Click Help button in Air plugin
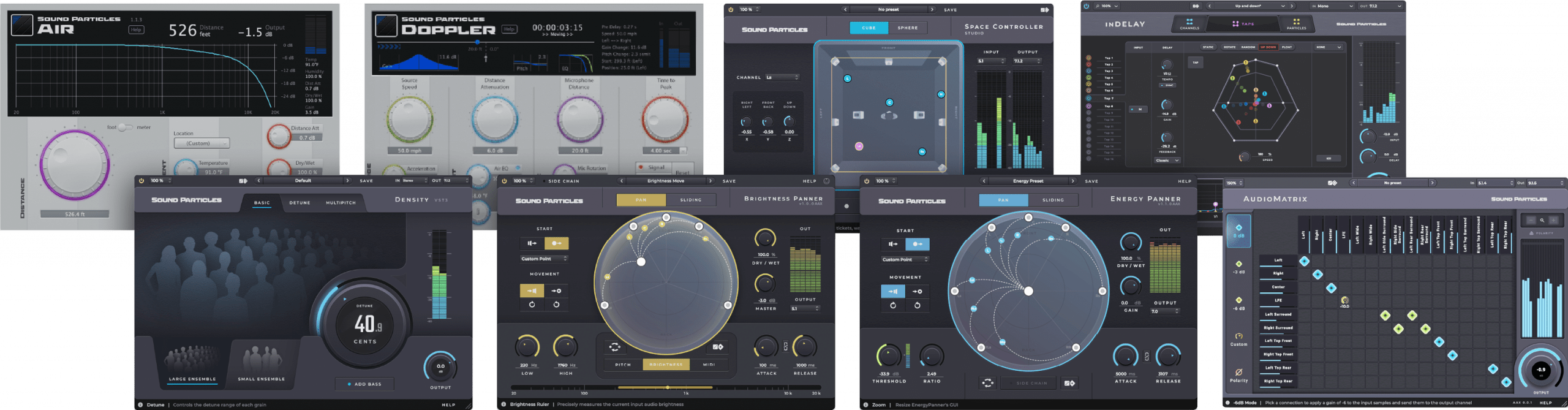This screenshot has height=410, width=1568. tap(136, 29)
